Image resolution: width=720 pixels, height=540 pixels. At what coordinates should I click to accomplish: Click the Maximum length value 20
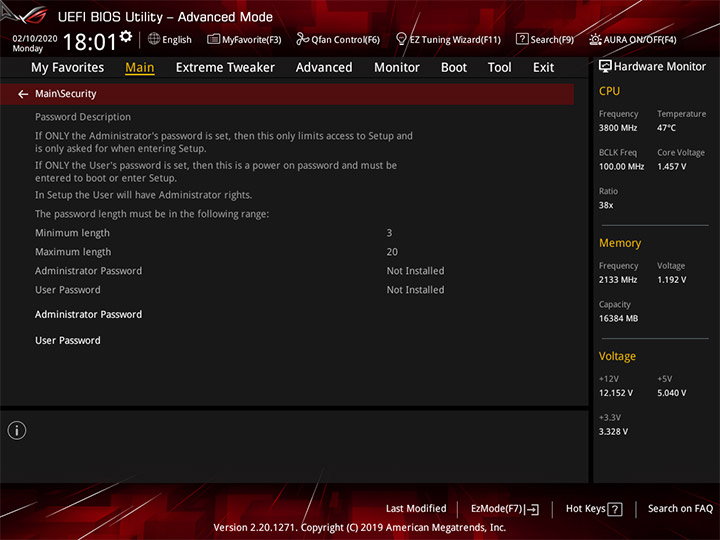[392, 252]
